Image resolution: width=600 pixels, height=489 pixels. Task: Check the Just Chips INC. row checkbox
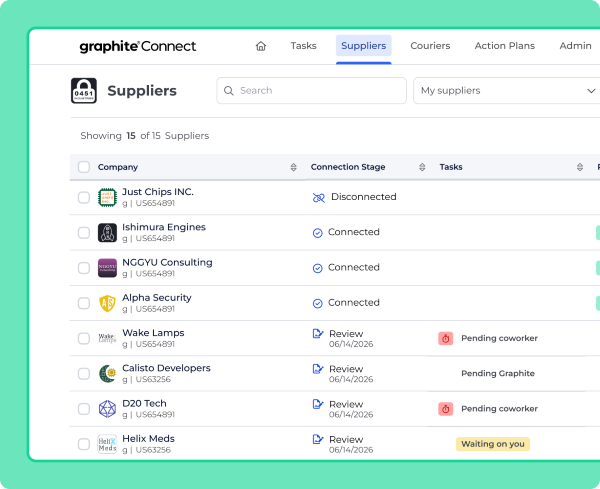[84, 197]
